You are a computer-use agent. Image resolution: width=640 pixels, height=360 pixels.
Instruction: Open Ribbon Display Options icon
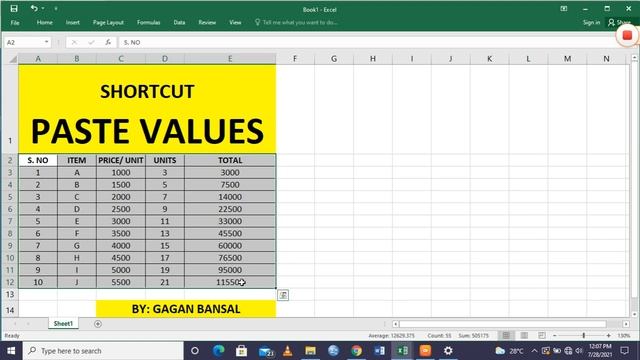tap(564, 9)
